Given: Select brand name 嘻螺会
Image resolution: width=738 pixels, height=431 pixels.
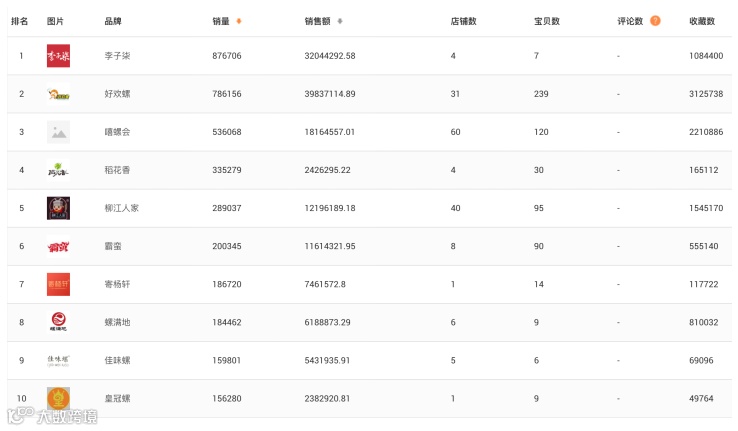Looking at the screenshot, I should coord(117,132).
